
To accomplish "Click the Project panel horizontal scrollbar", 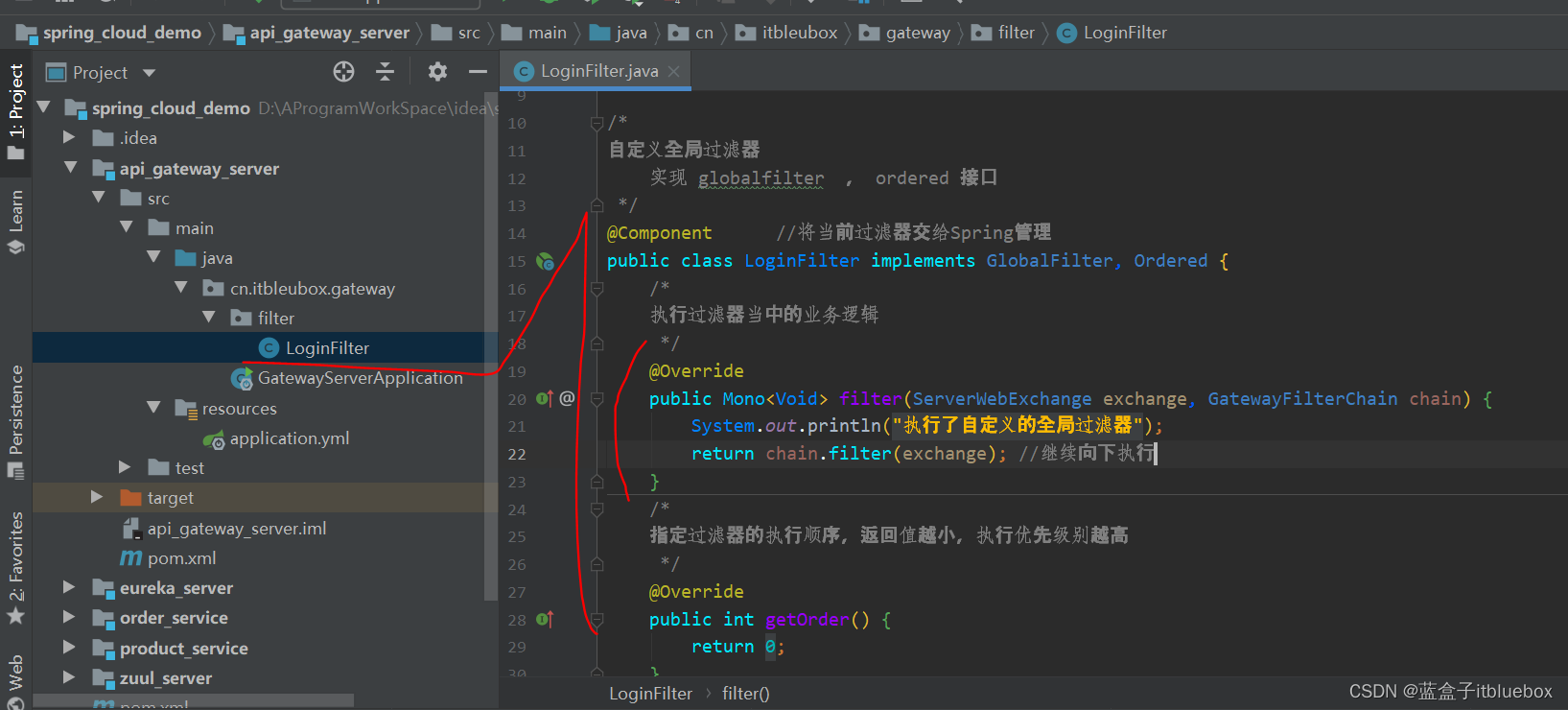I will click(193, 701).
